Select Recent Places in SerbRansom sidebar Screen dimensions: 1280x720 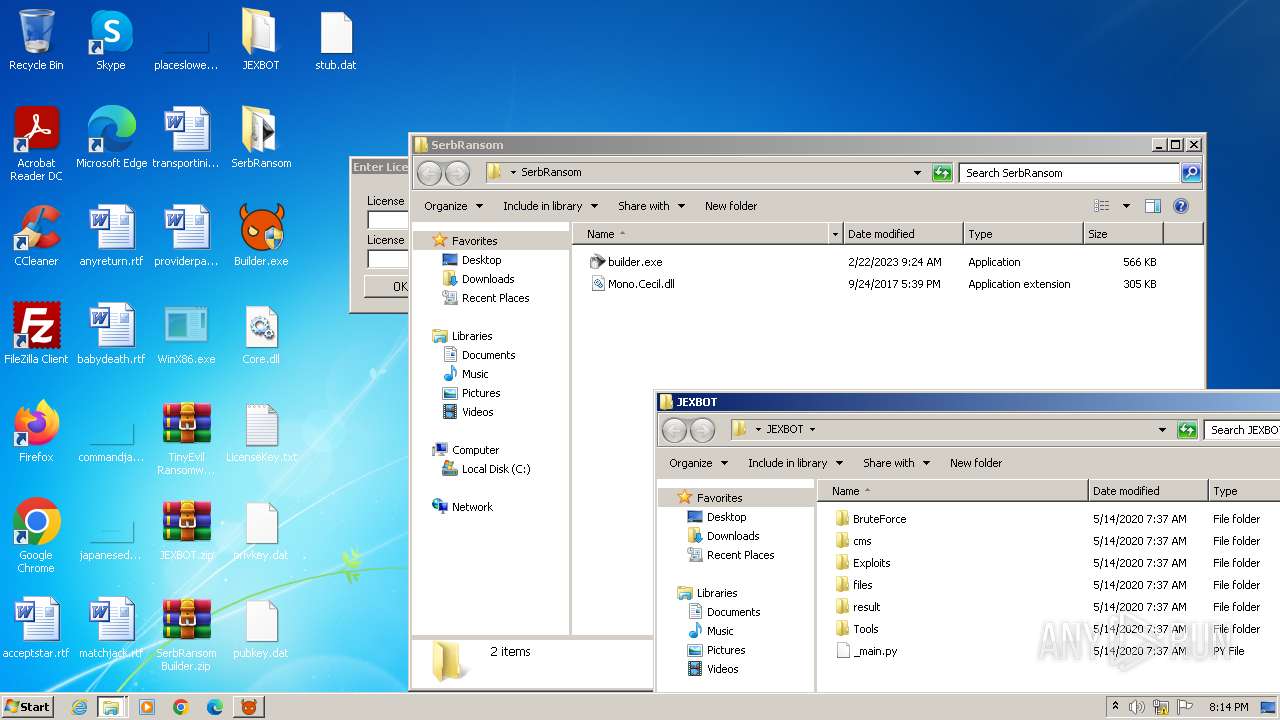click(x=495, y=298)
